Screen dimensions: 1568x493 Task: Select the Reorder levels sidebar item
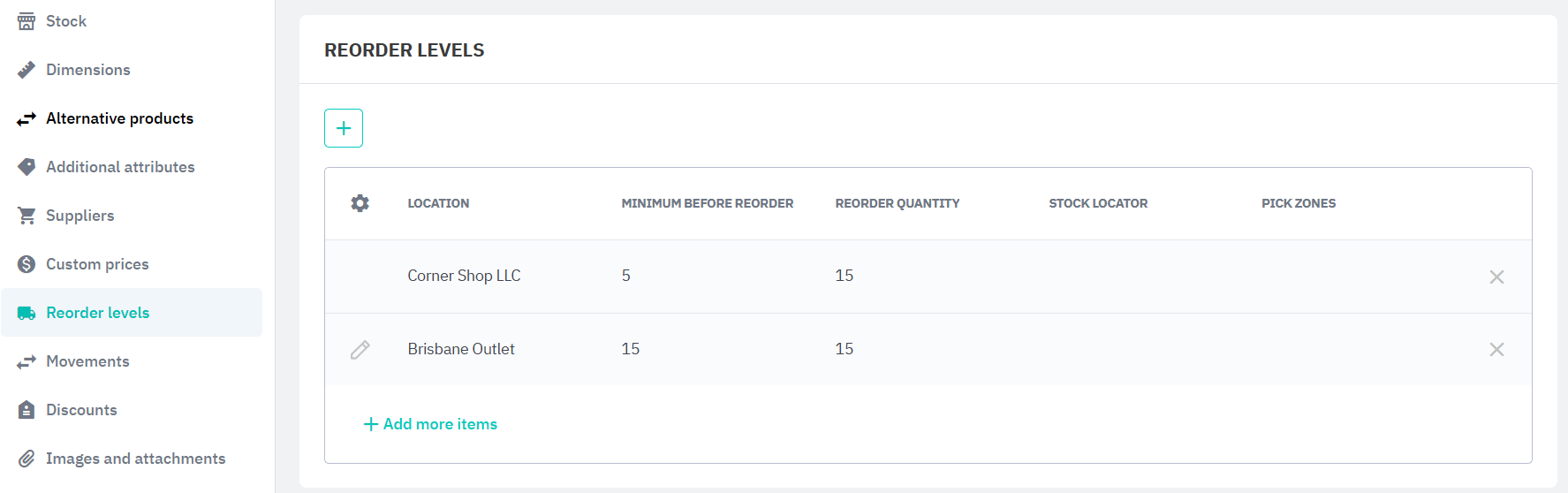(97, 313)
